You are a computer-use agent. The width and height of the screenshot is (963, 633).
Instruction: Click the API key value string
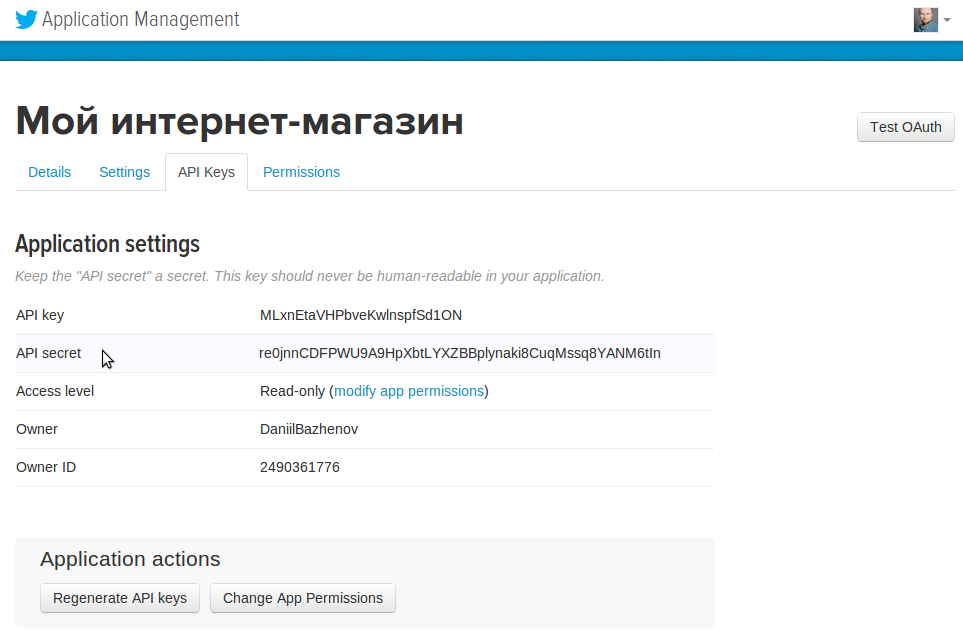point(361,315)
